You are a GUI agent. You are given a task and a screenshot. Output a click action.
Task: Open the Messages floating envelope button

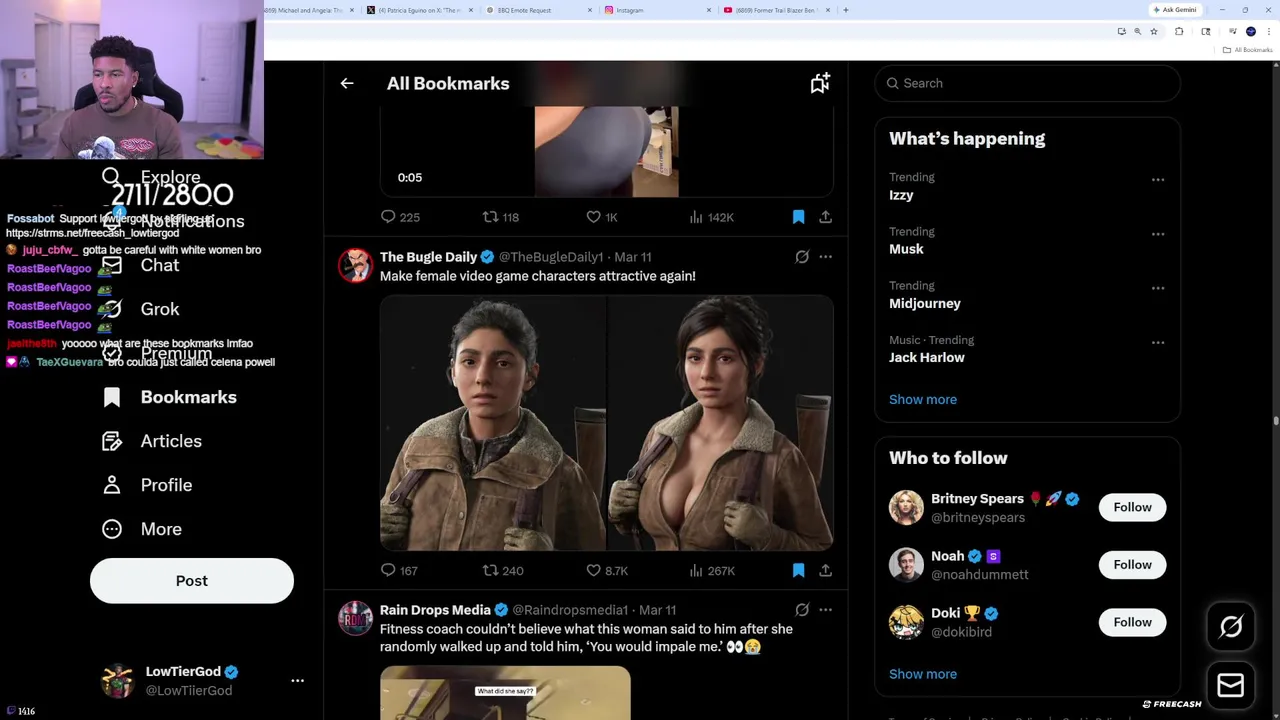(1231, 685)
